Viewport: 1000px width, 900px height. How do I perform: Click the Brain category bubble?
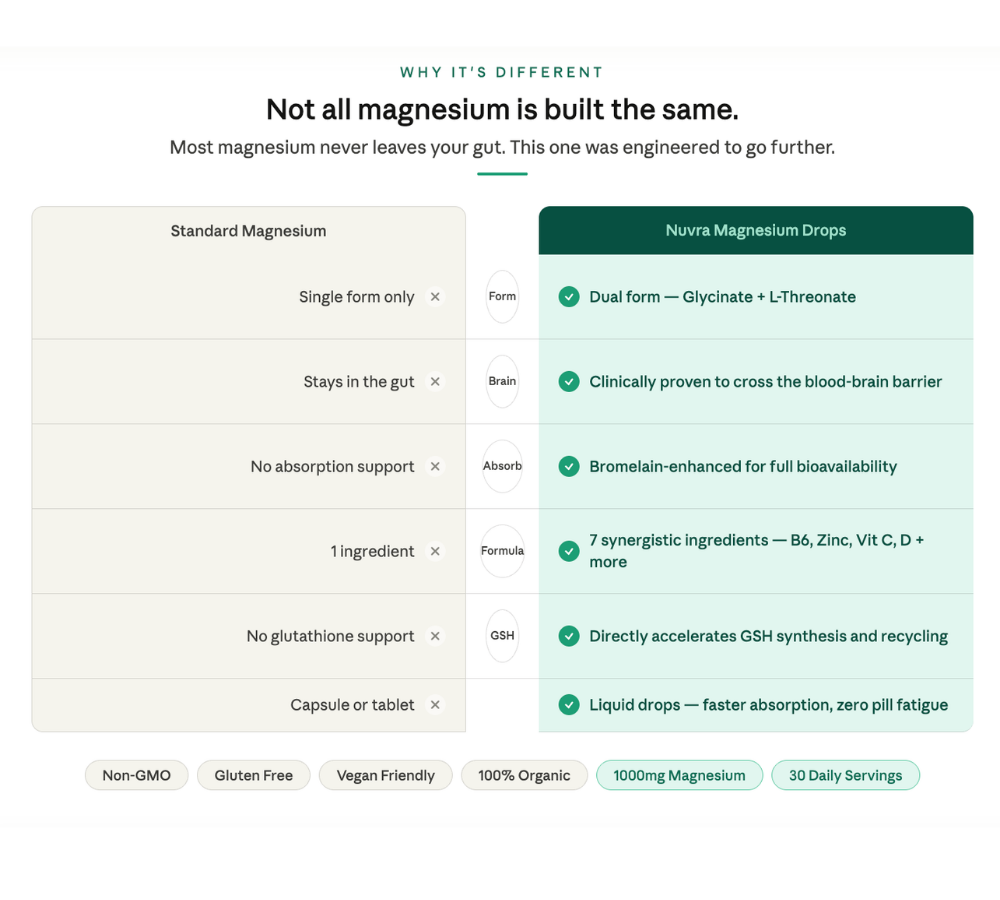(x=503, y=381)
